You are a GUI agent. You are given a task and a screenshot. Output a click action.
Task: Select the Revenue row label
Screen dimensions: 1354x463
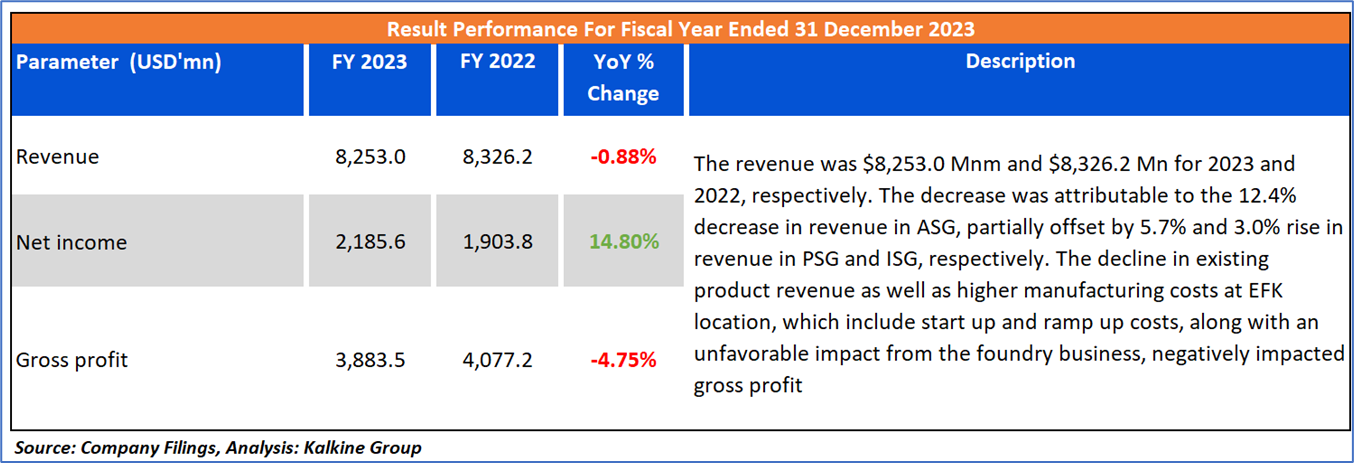pos(58,157)
